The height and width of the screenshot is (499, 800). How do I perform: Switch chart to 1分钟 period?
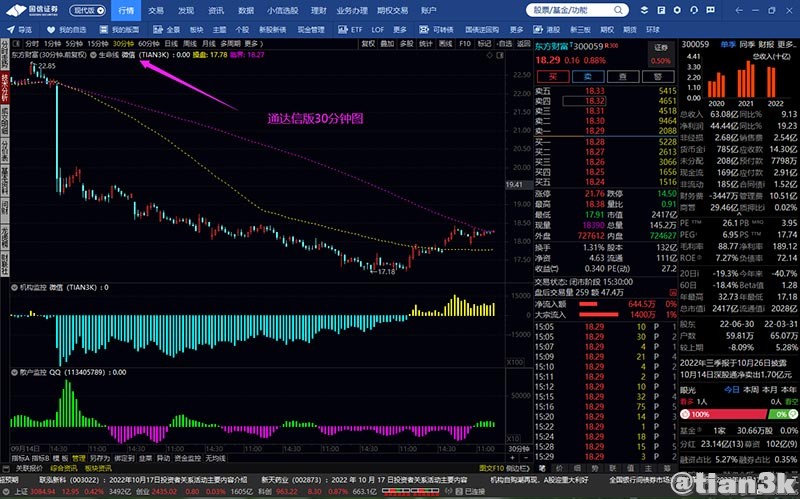53,44
